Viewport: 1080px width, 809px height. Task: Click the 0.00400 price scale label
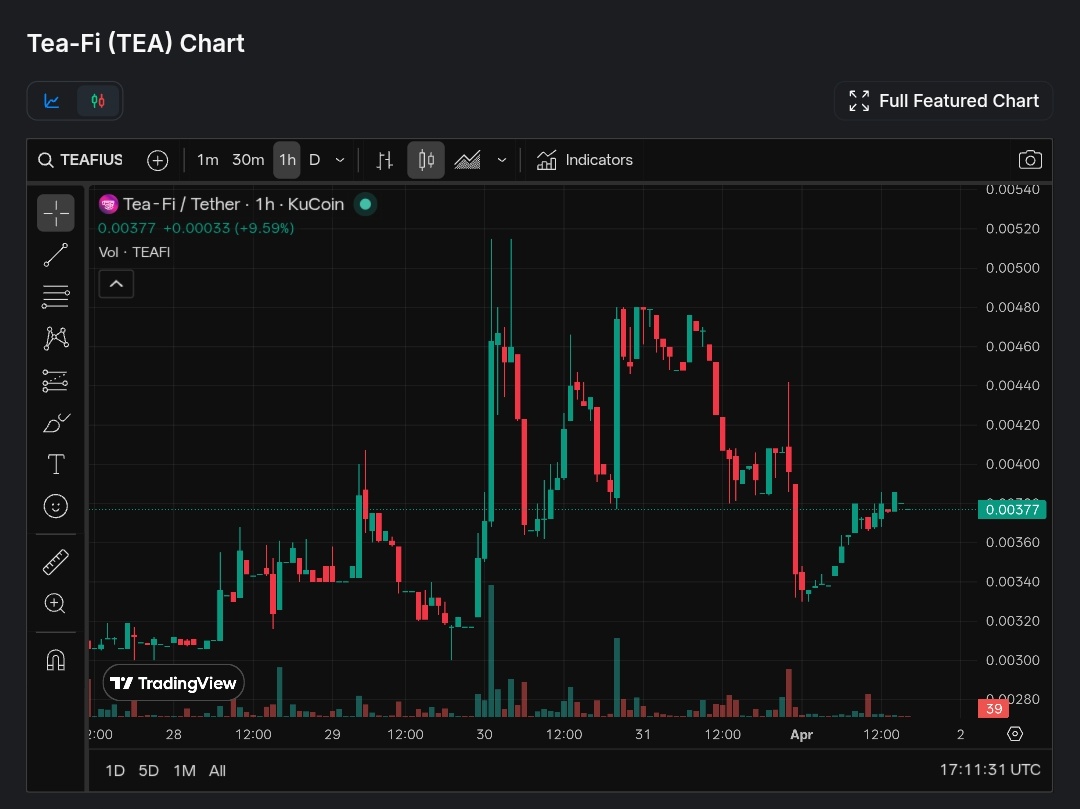point(1012,464)
